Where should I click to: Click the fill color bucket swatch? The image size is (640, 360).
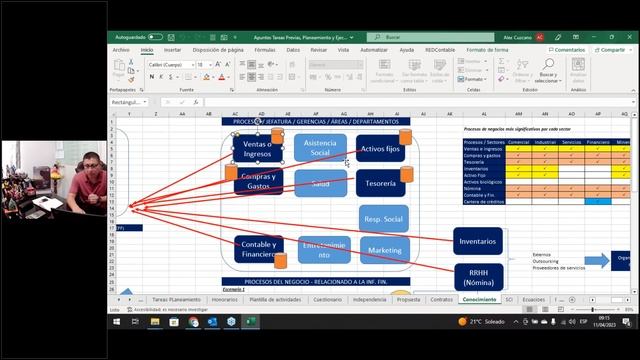[207, 77]
